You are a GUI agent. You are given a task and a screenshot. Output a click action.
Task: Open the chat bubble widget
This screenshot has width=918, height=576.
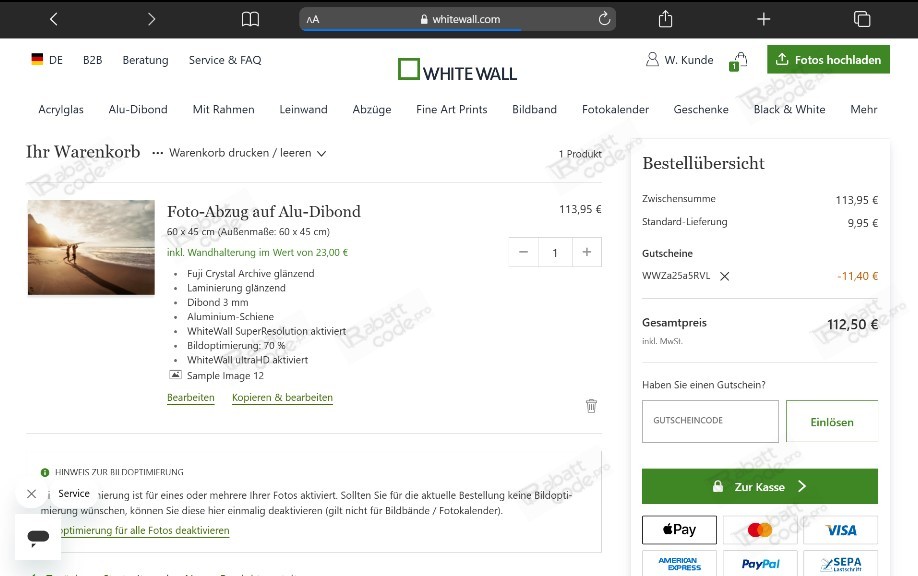(x=38, y=537)
